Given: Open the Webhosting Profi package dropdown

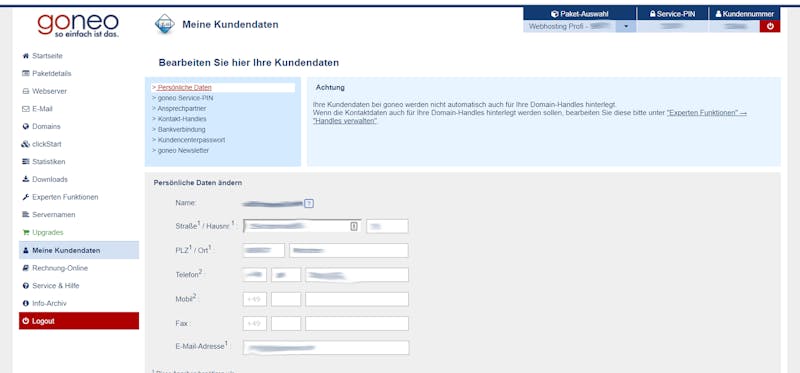Looking at the screenshot, I should click(626, 26).
